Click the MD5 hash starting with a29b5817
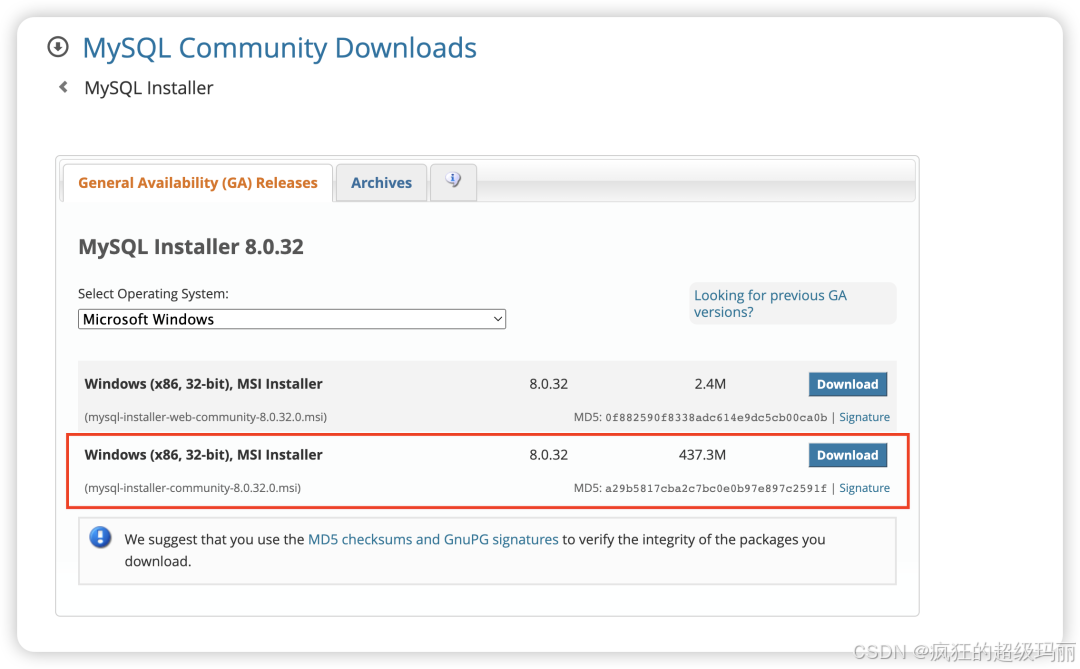Image resolution: width=1080 pixels, height=669 pixels. point(716,488)
